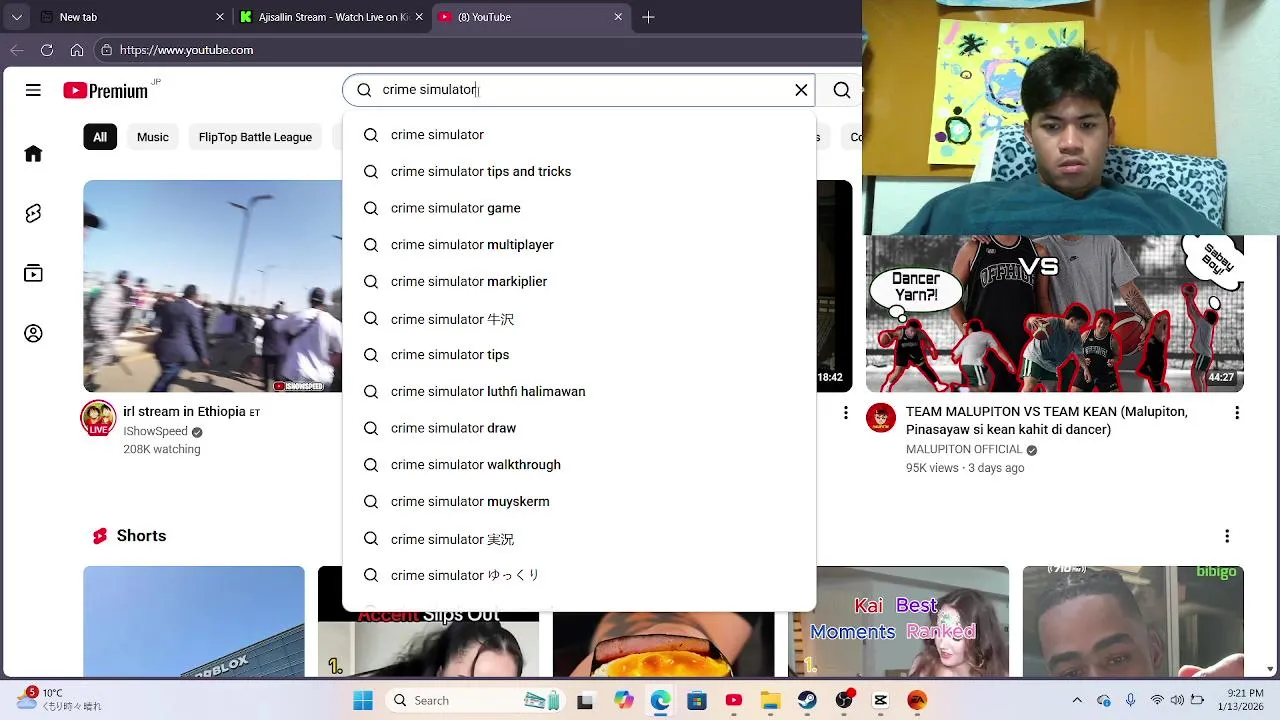Clear the search box with X

pos(801,90)
